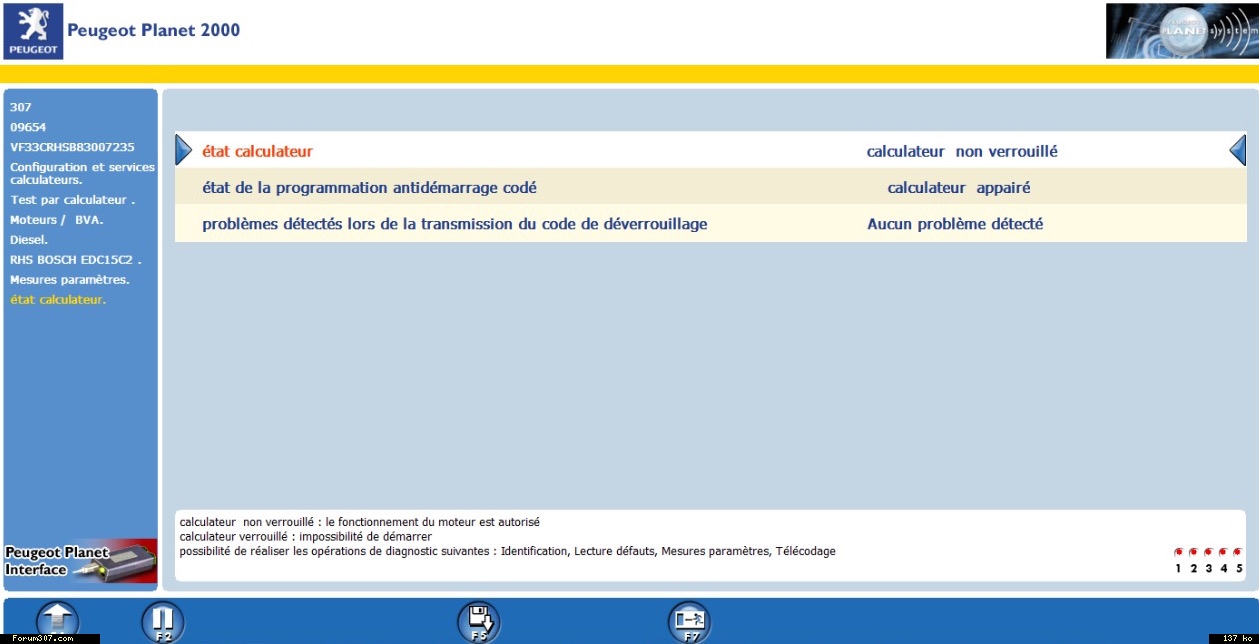
Task: Click the Peugeot Planet Interface device image
Action: click(x=81, y=560)
